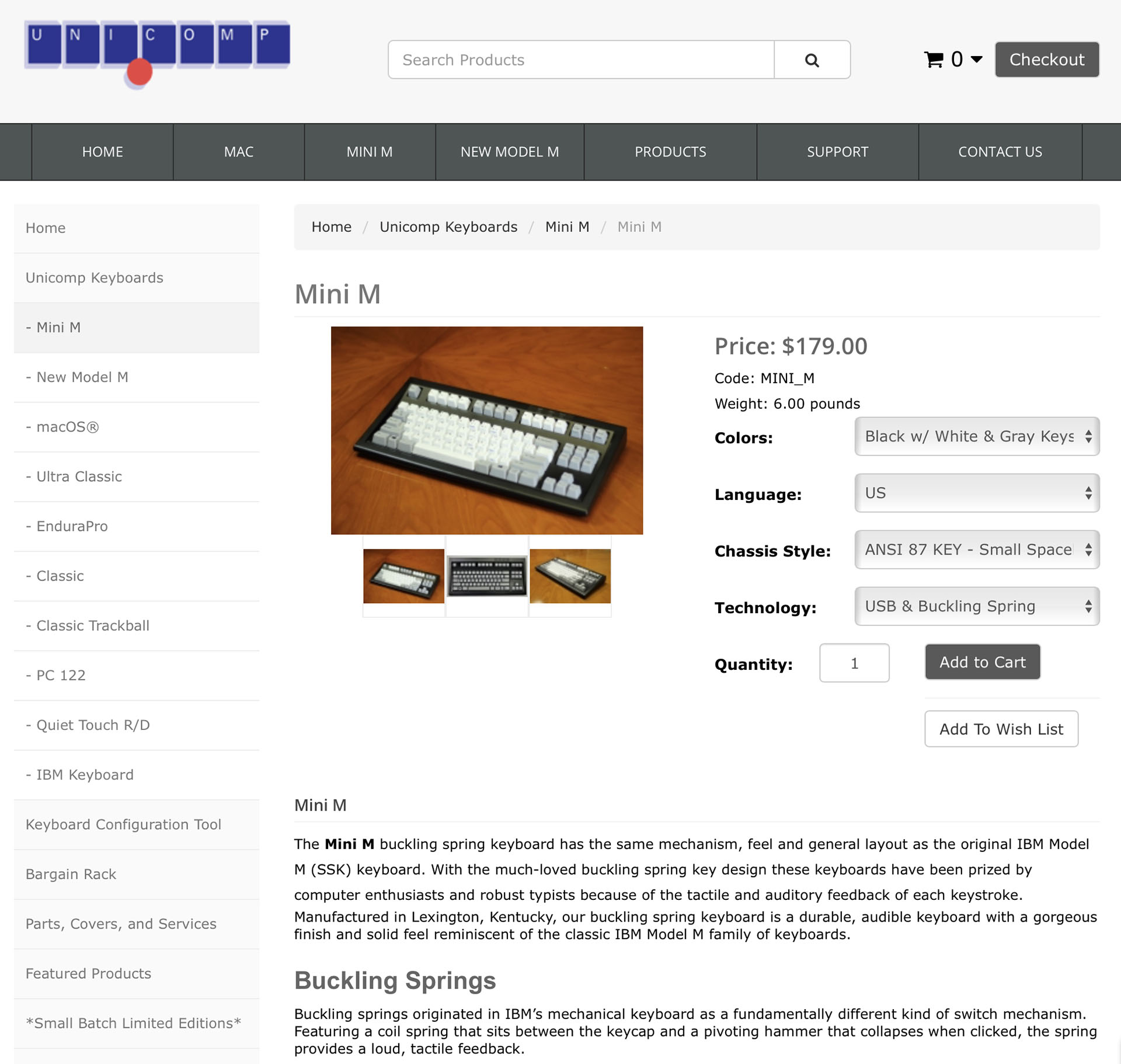Open the Colors dropdown
The width and height of the screenshot is (1121, 1064).
(977, 436)
